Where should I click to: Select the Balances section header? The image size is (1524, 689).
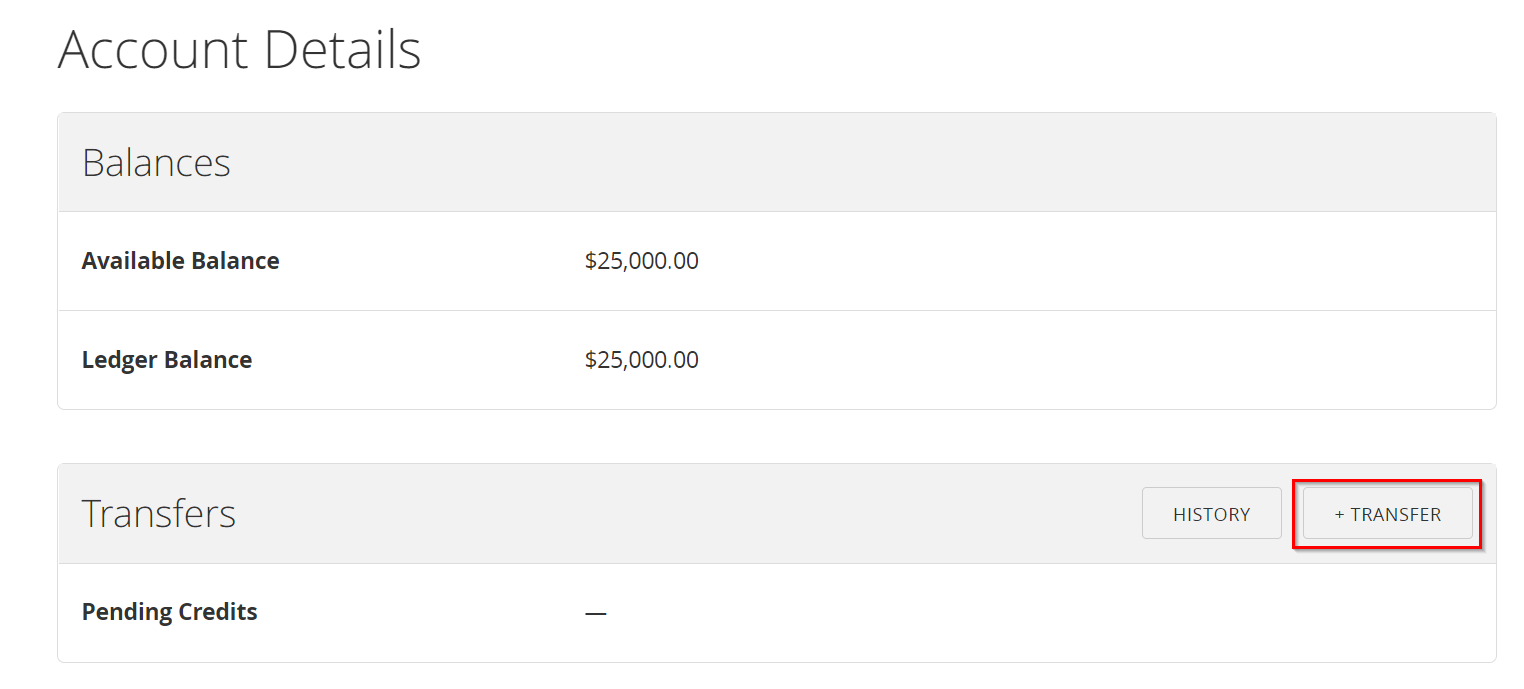pos(156,162)
